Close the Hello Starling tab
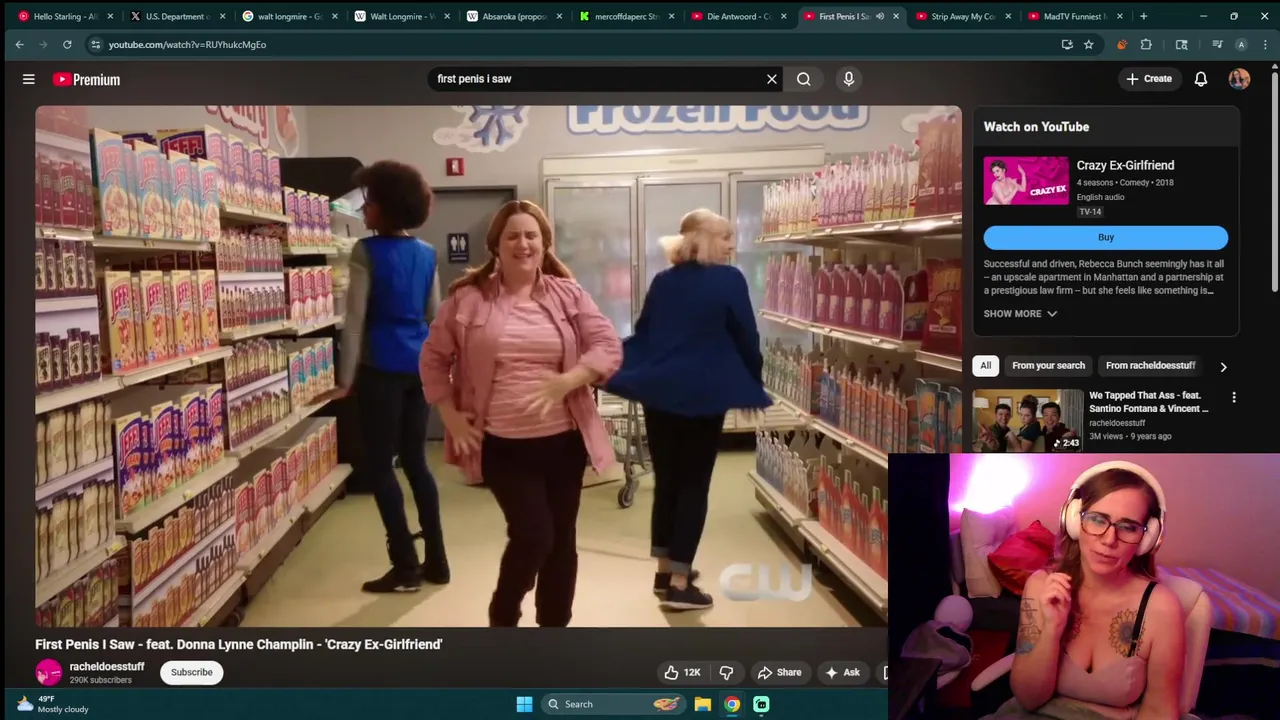 [110, 16]
